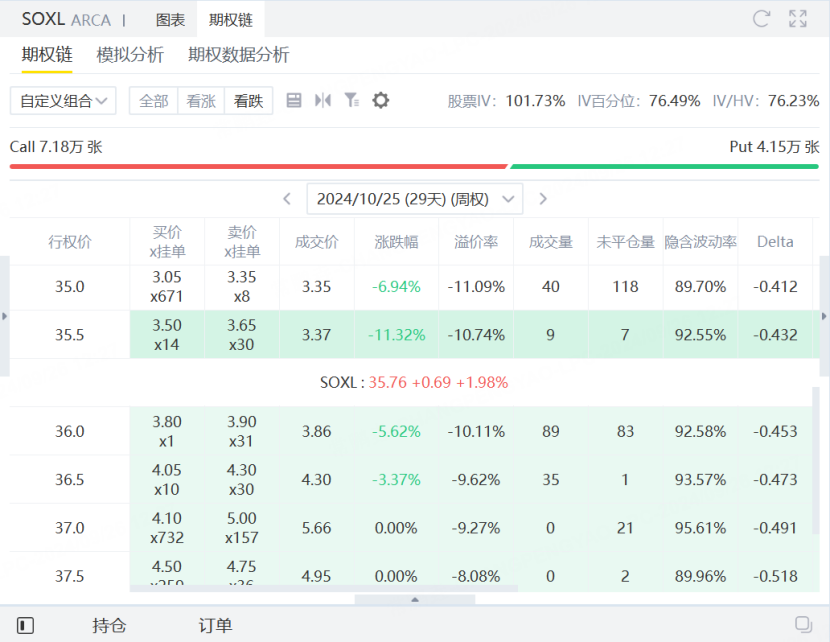Open the 自定义组合 dropdown
Viewport: 830px width, 642px height.
tap(63, 101)
